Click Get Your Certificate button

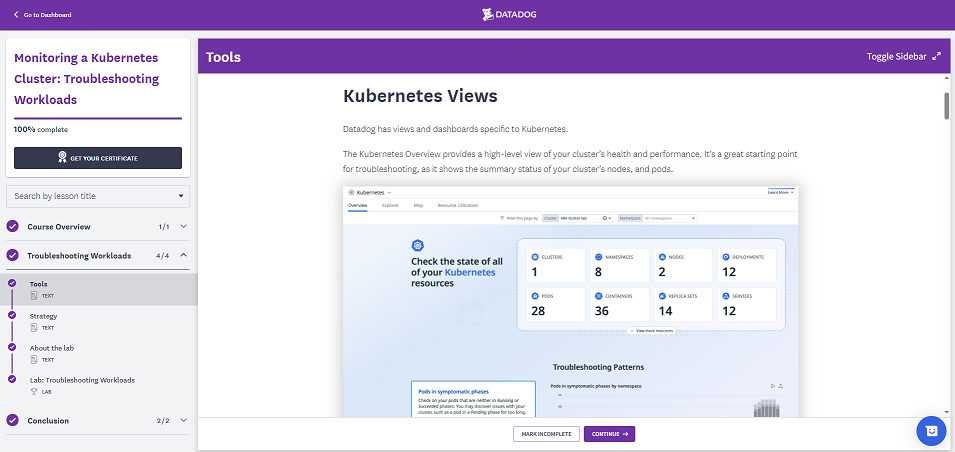click(97, 158)
